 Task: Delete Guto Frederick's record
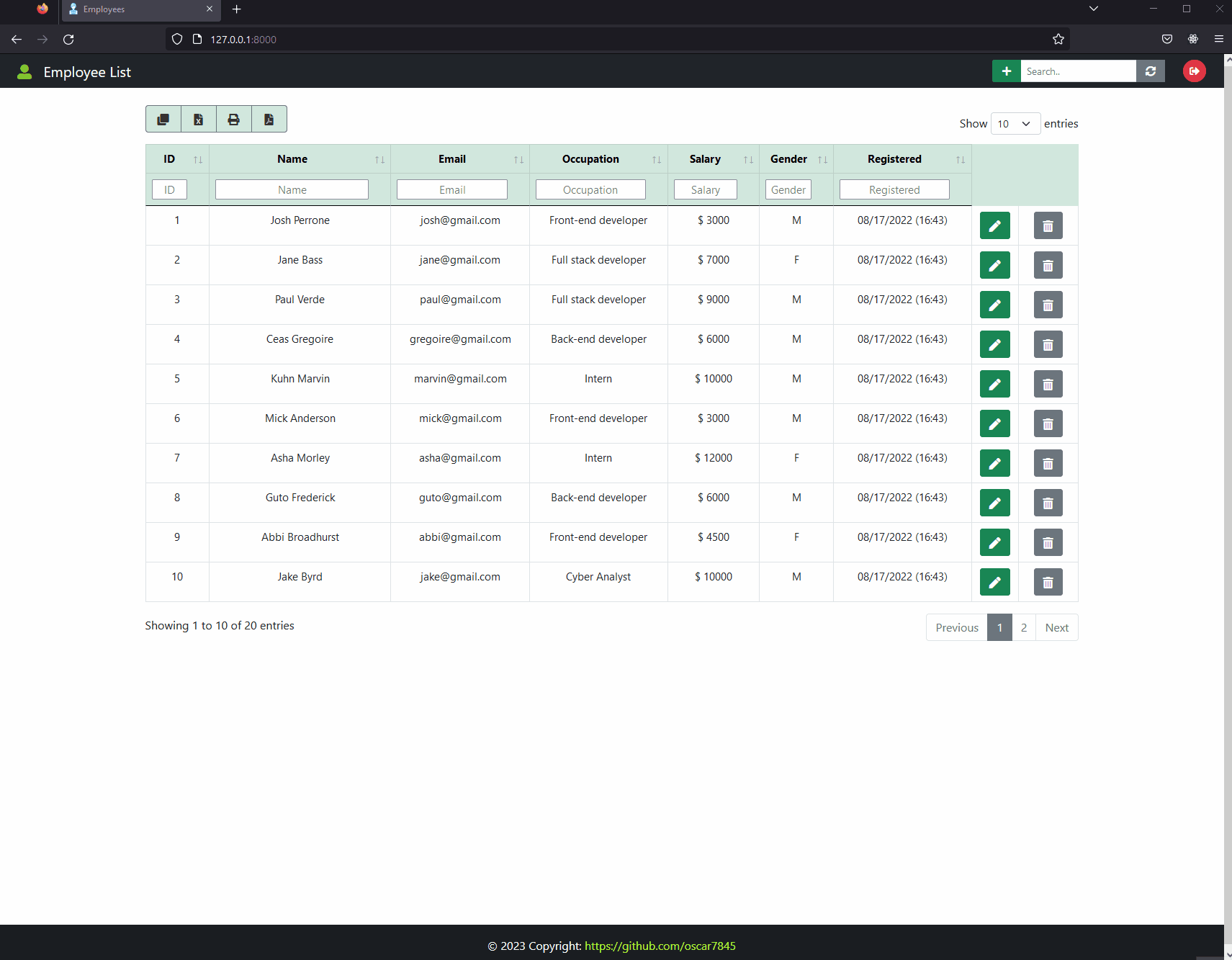click(1048, 503)
